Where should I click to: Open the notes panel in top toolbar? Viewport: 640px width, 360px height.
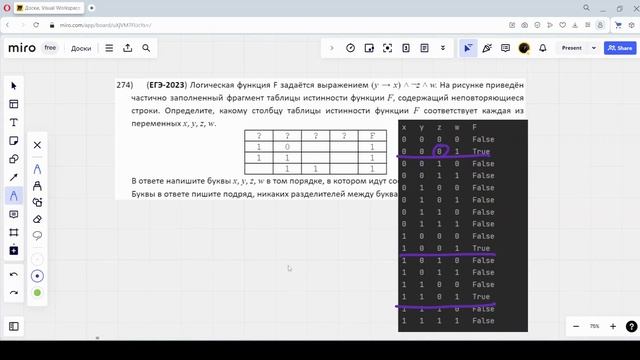pos(424,48)
